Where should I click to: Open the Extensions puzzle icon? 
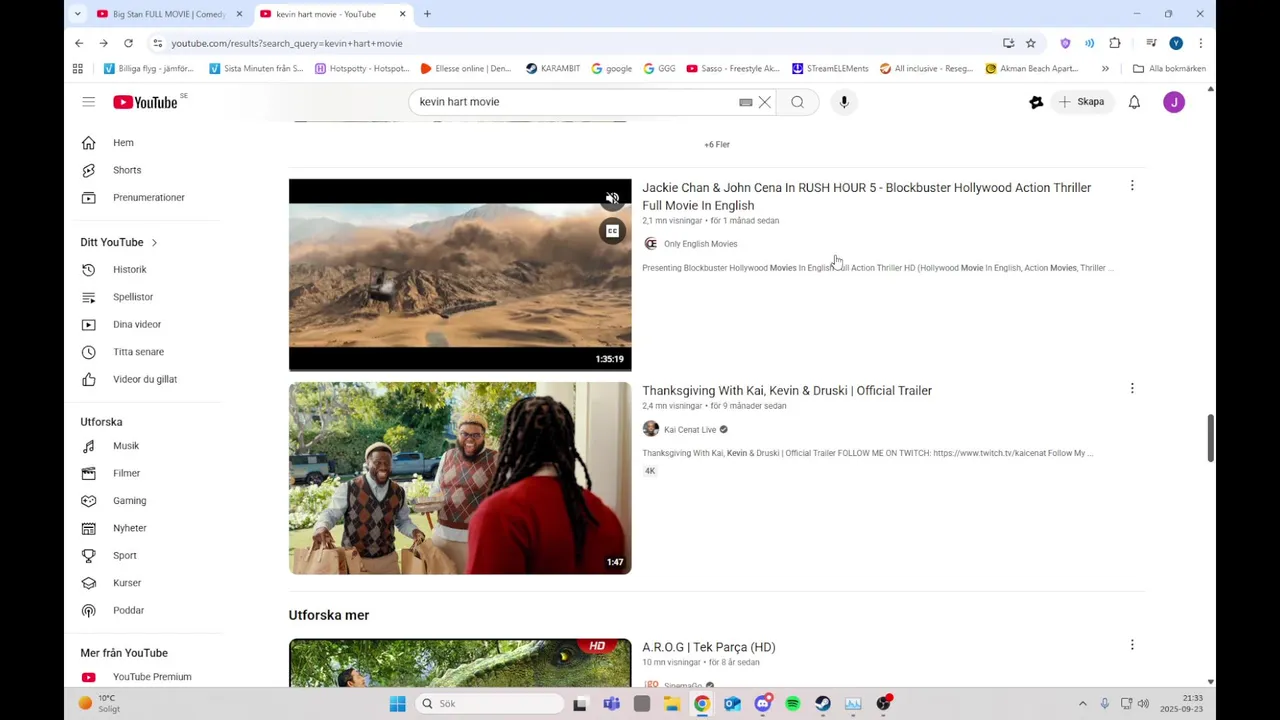click(x=1115, y=43)
